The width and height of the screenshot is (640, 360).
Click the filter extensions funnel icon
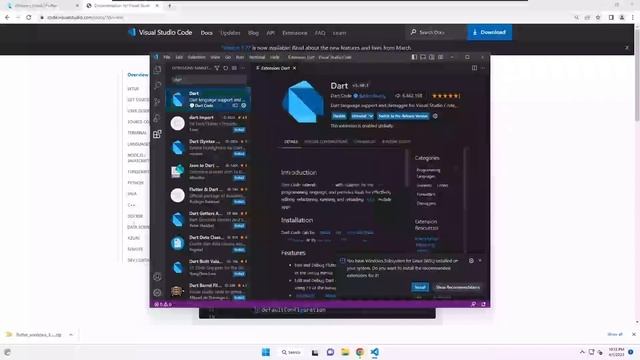[x=217, y=68]
